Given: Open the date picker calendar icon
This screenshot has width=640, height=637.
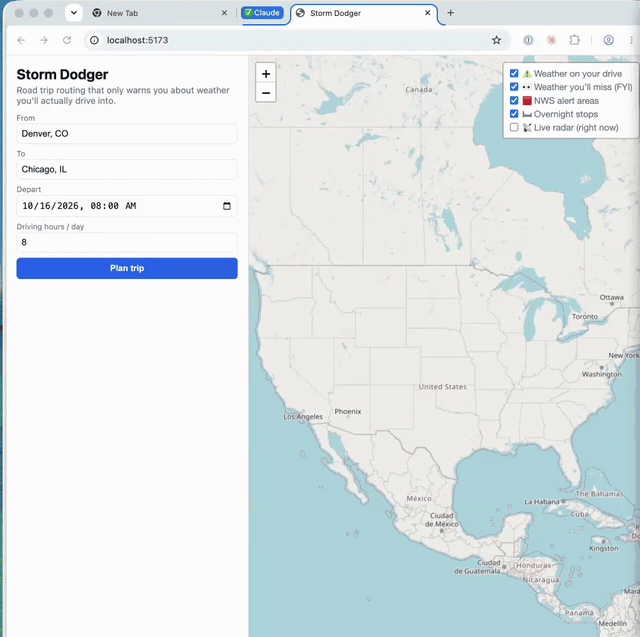Looking at the screenshot, I should (x=227, y=206).
